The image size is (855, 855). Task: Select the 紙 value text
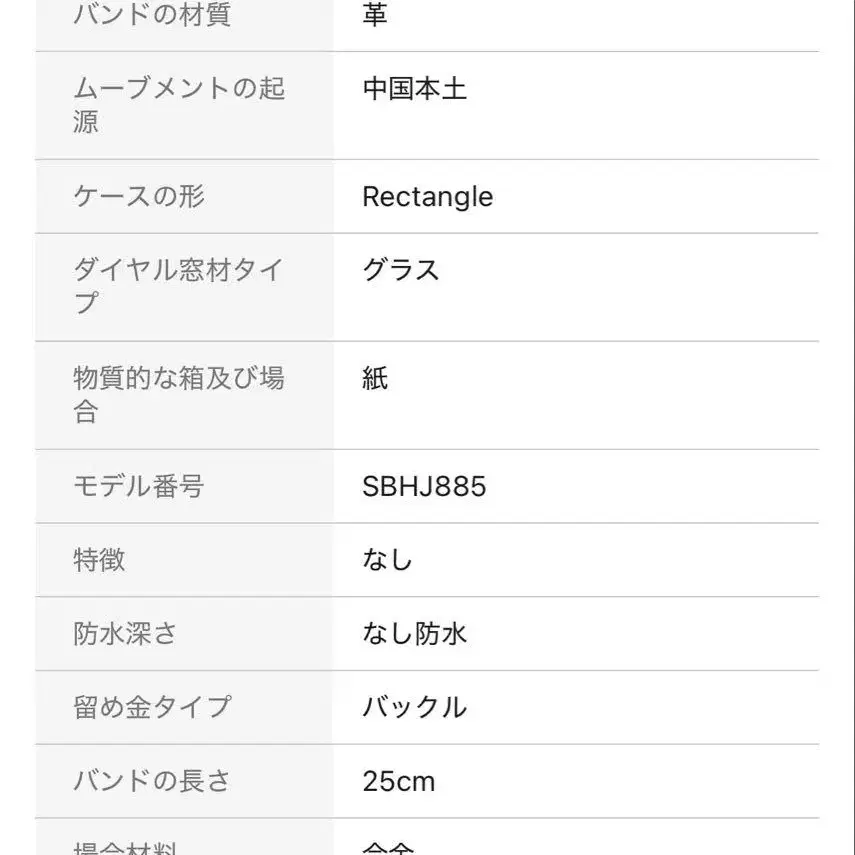(375, 378)
